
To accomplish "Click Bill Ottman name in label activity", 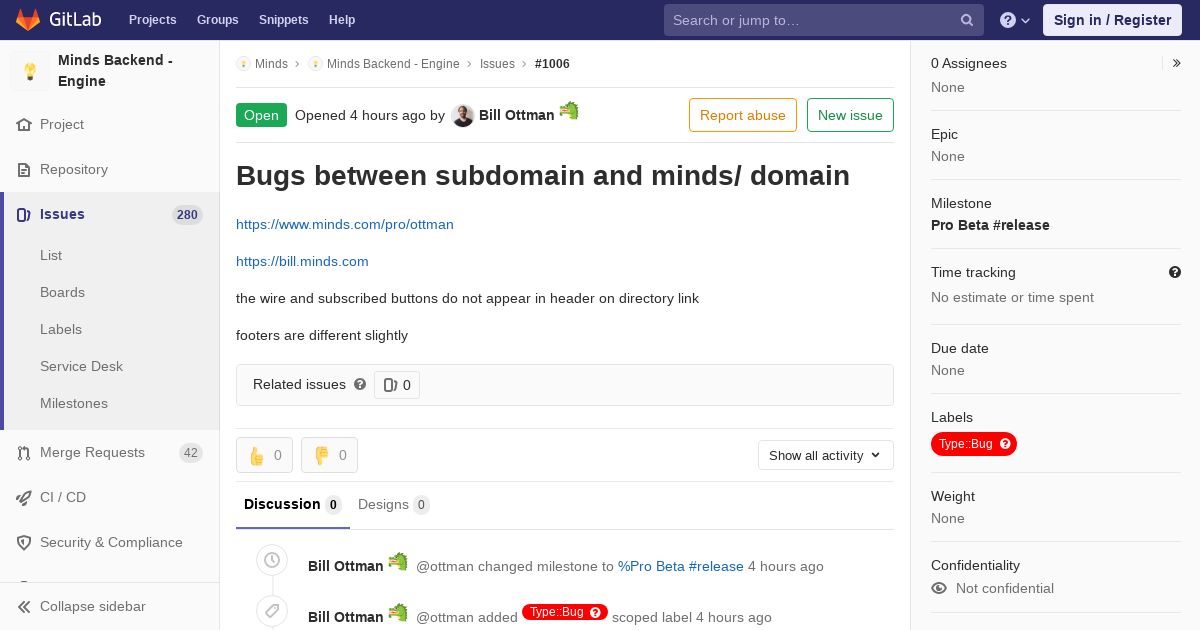I will point(345,617).
